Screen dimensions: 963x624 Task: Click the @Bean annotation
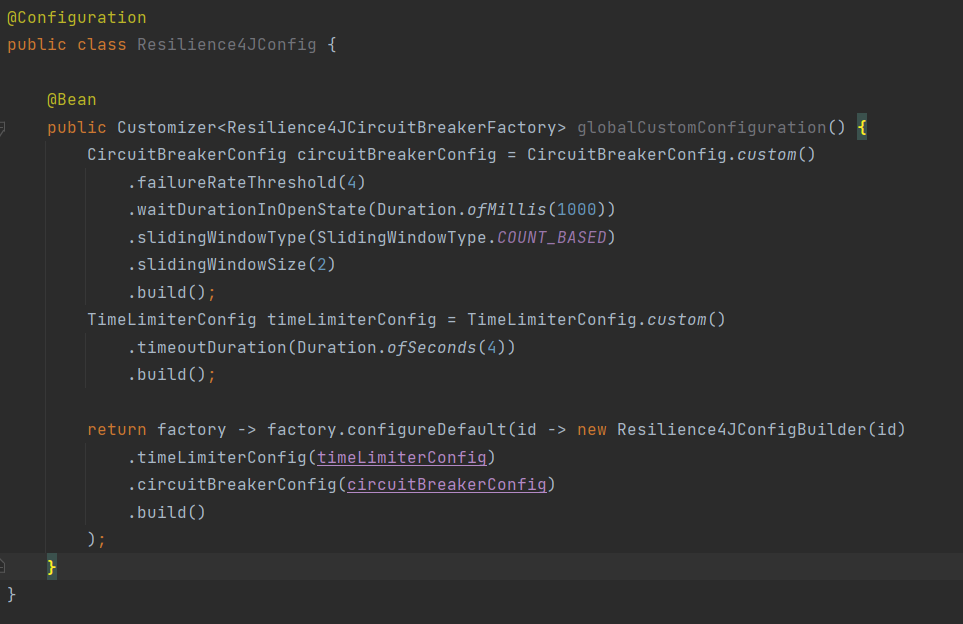pos(72,99)
